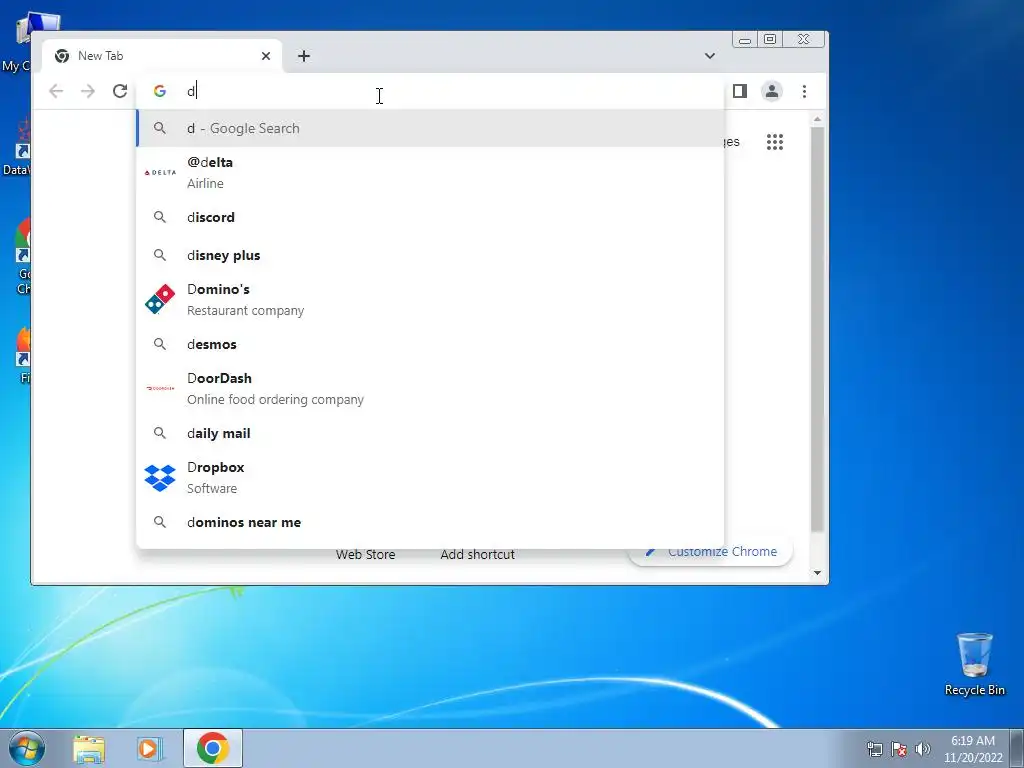Viewport: 1024px width, 768px height.
Task: Click search icon beside daily mail
Action: [160, 433]
